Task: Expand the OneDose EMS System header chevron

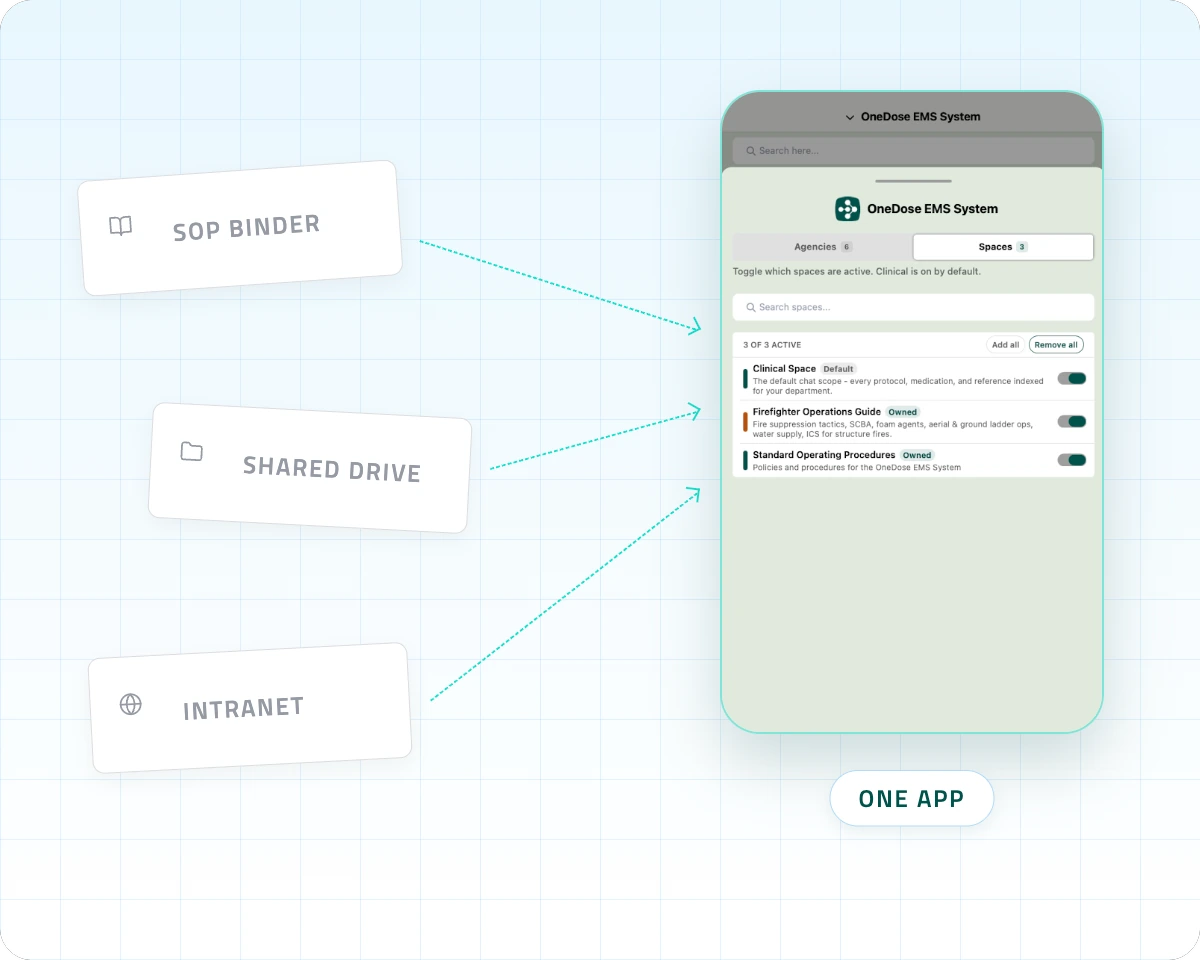Action: [850, 117]
